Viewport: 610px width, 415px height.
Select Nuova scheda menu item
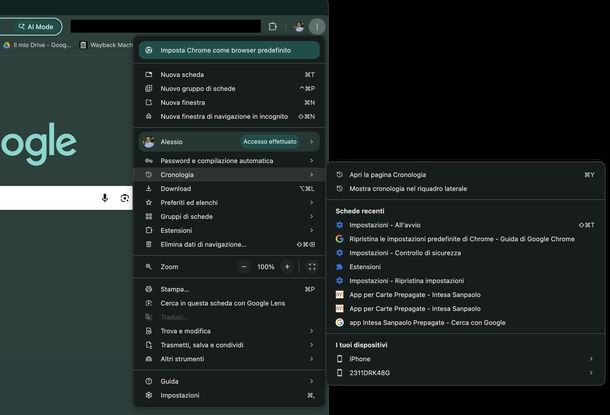(229, 75)
